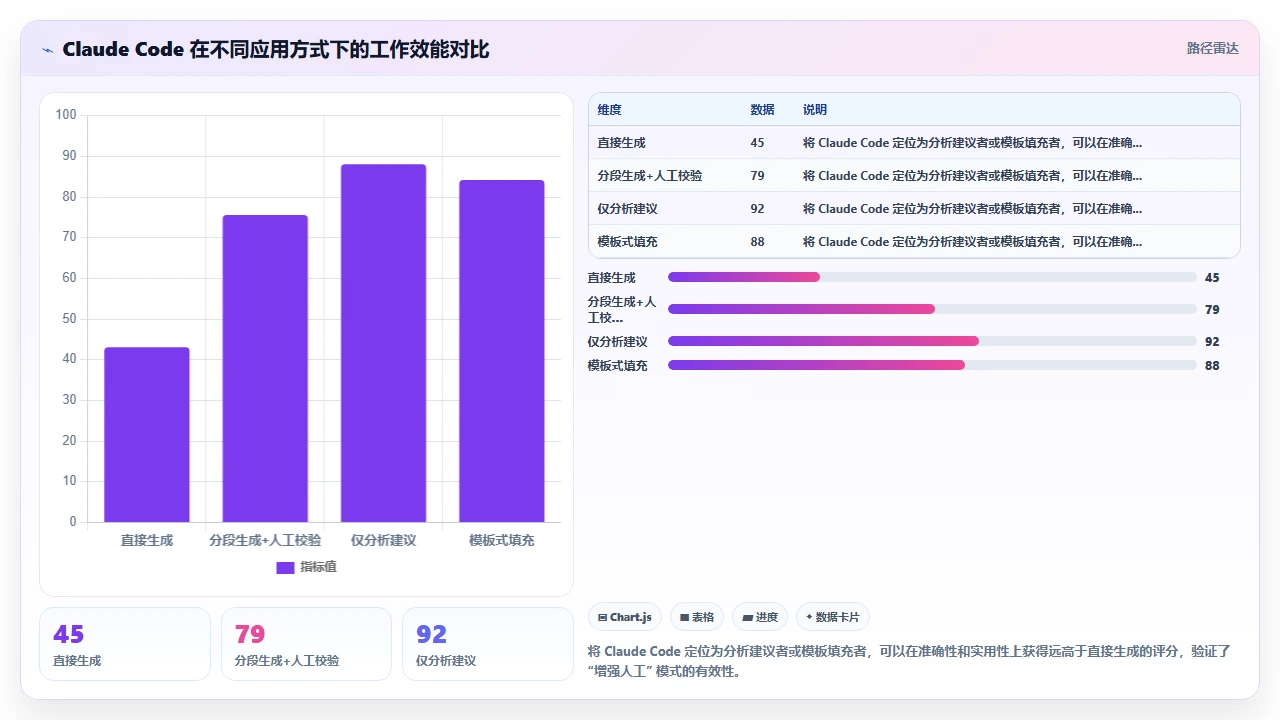Click the table value 88
This screenshot has width=1280, height=720.
point(757,242)
